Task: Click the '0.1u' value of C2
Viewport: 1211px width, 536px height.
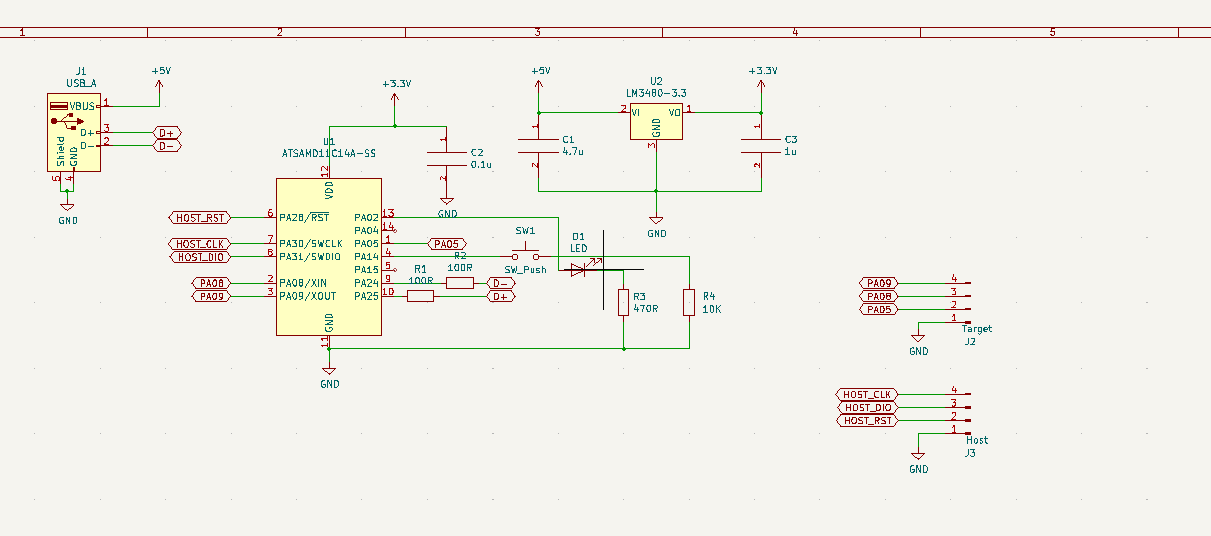Action: [481, 164]
